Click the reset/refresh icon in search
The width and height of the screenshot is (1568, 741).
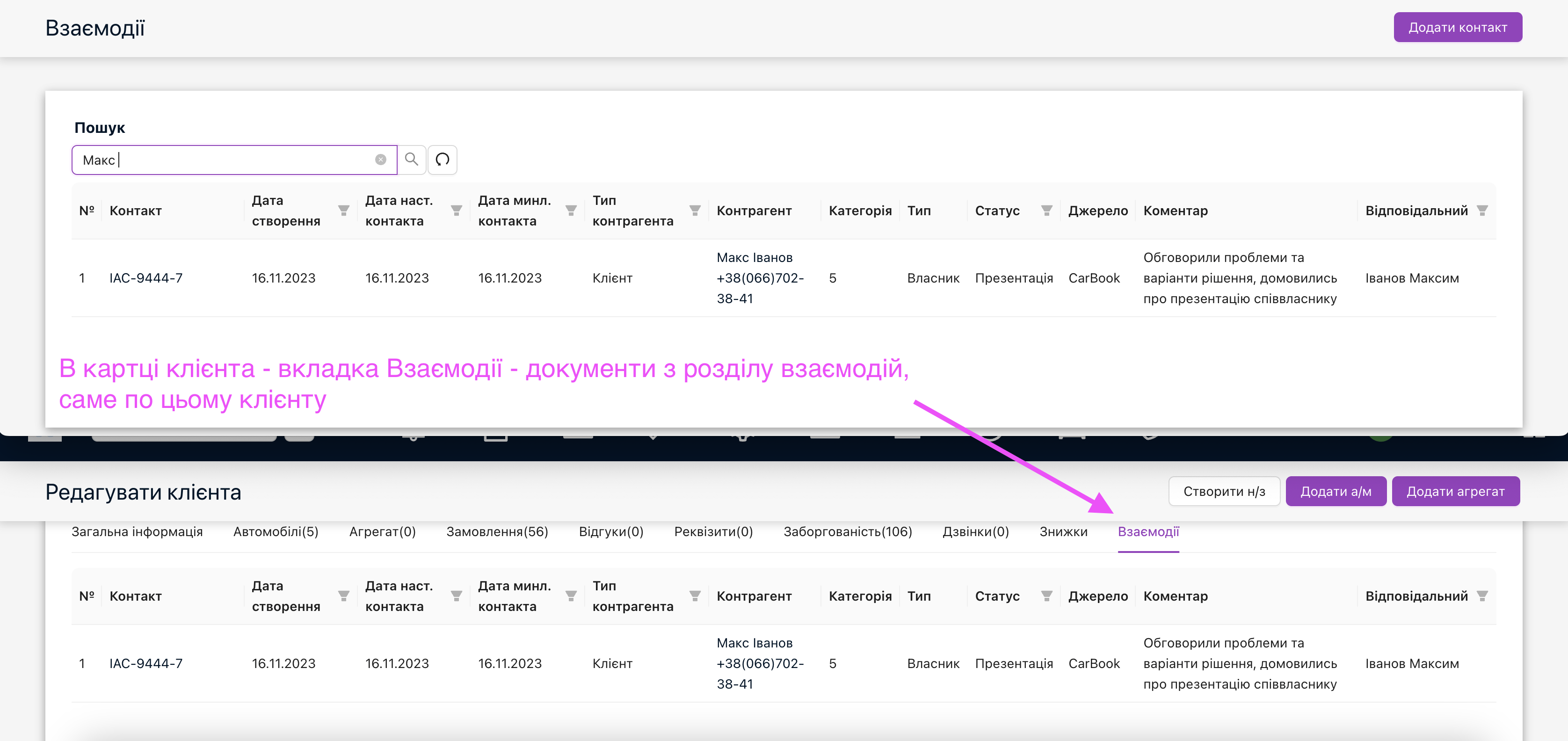coord(444,160)
